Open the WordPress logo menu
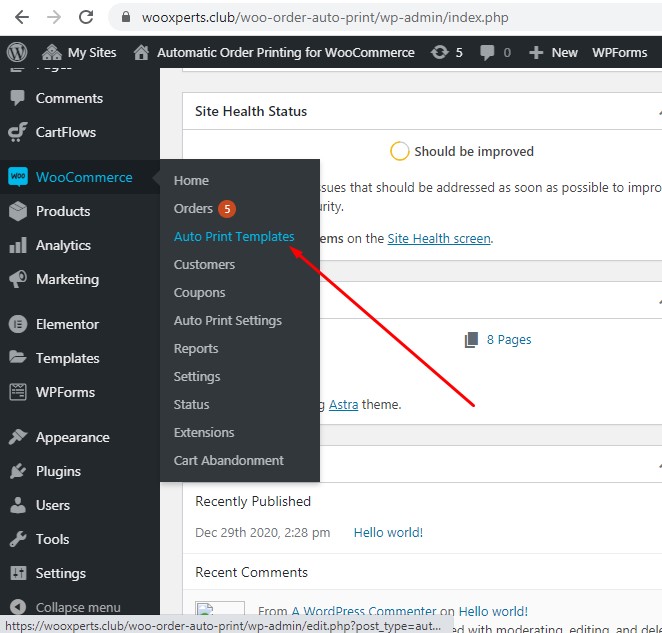662x633 pixels. point(17,52)
